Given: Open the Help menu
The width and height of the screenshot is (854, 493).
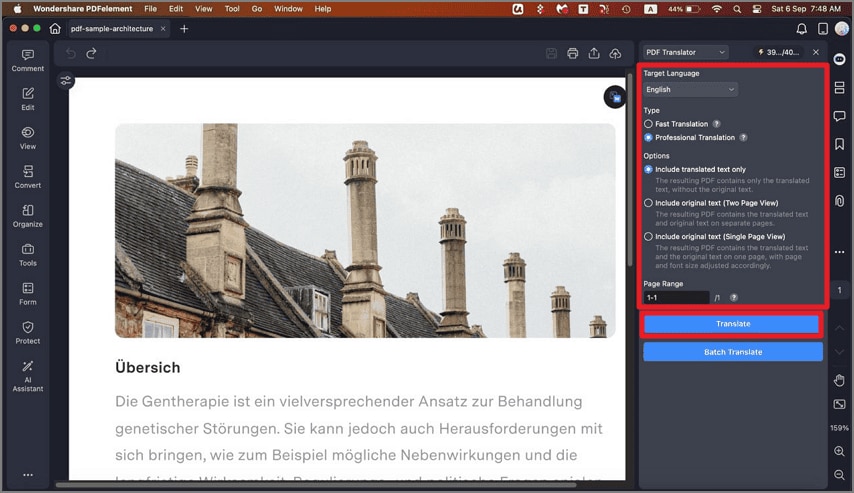Looking at the screenshot, I should (x=322, y=9).
